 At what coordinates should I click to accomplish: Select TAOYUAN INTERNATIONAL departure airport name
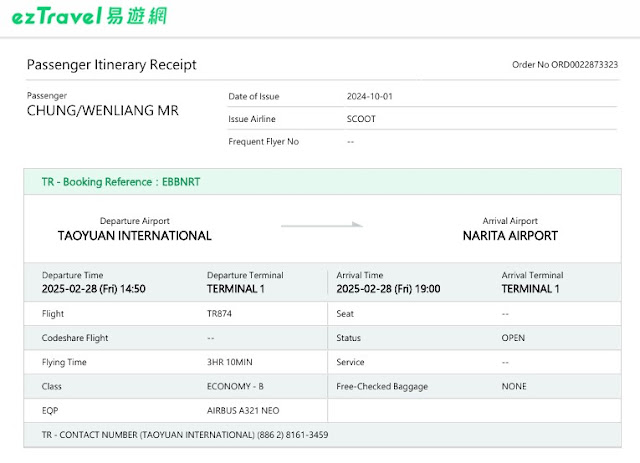click(135, 236)
